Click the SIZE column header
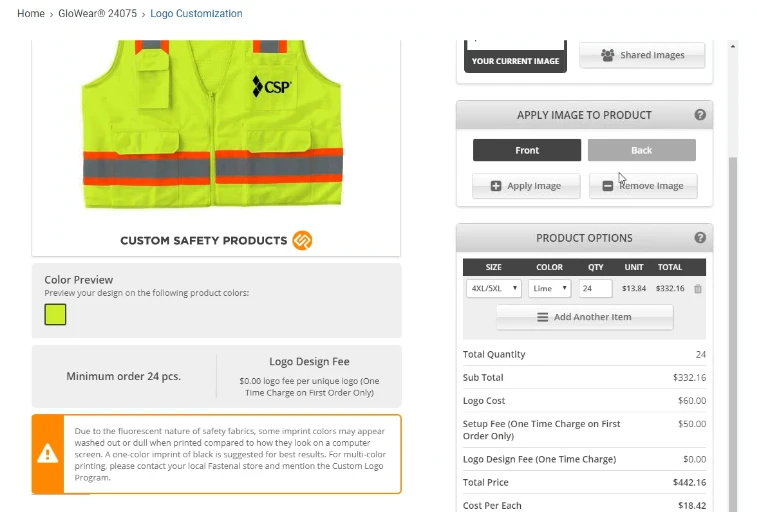 (493, 267)
